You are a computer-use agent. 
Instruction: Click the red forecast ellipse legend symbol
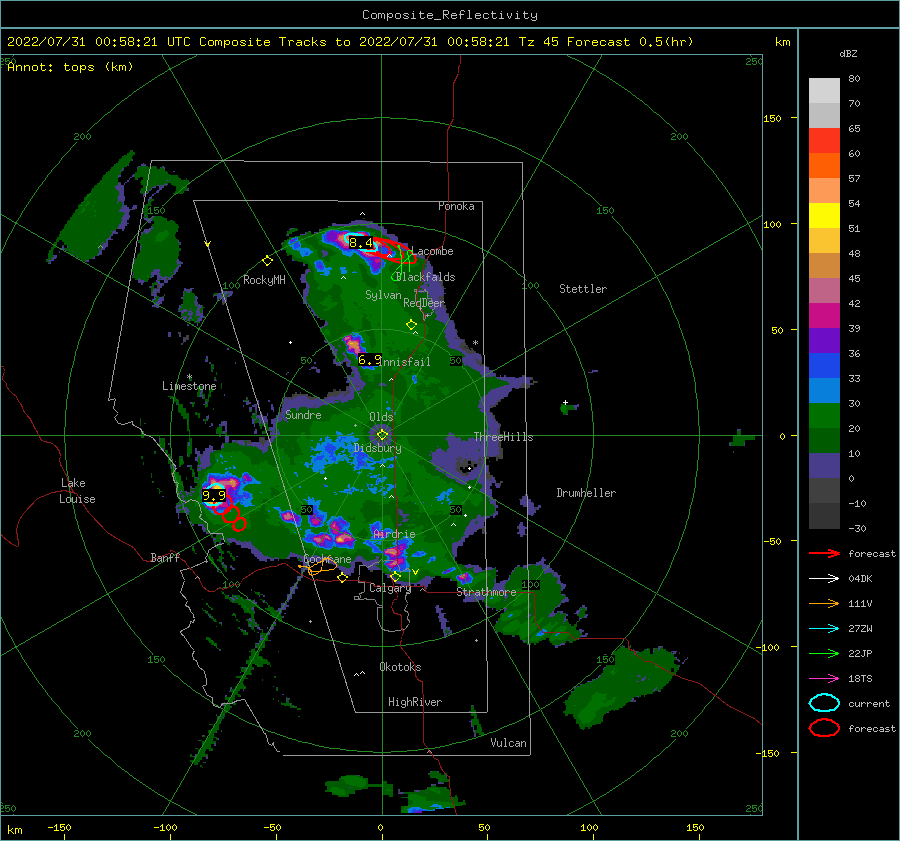click(x=824, y=728)
